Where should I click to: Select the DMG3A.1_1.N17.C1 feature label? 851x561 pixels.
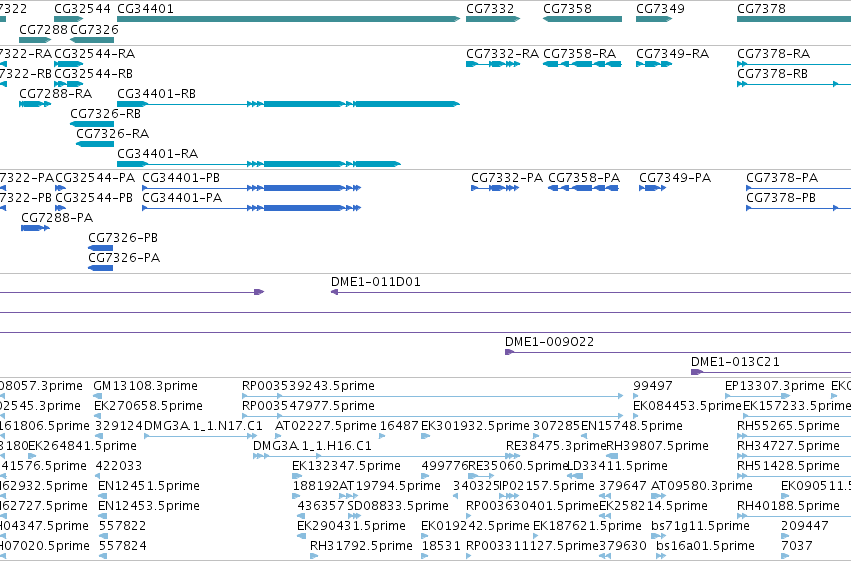point(203,426)
